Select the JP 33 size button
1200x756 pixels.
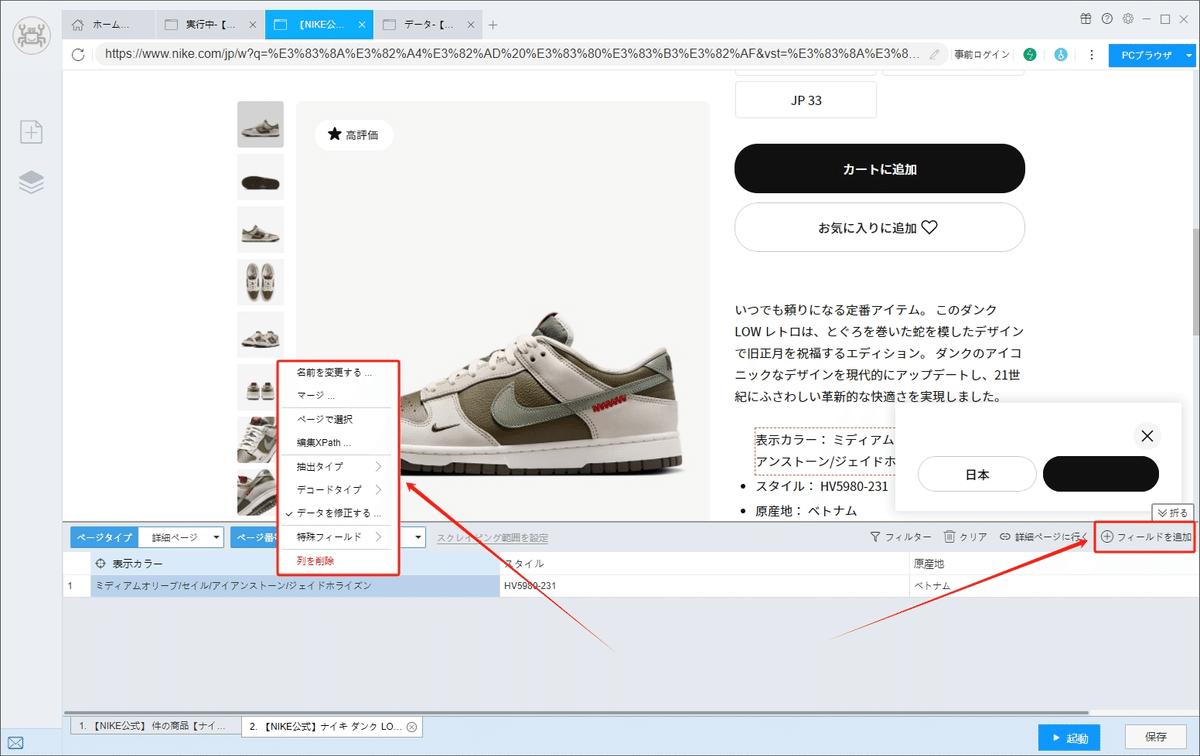[x=806, y=100]
